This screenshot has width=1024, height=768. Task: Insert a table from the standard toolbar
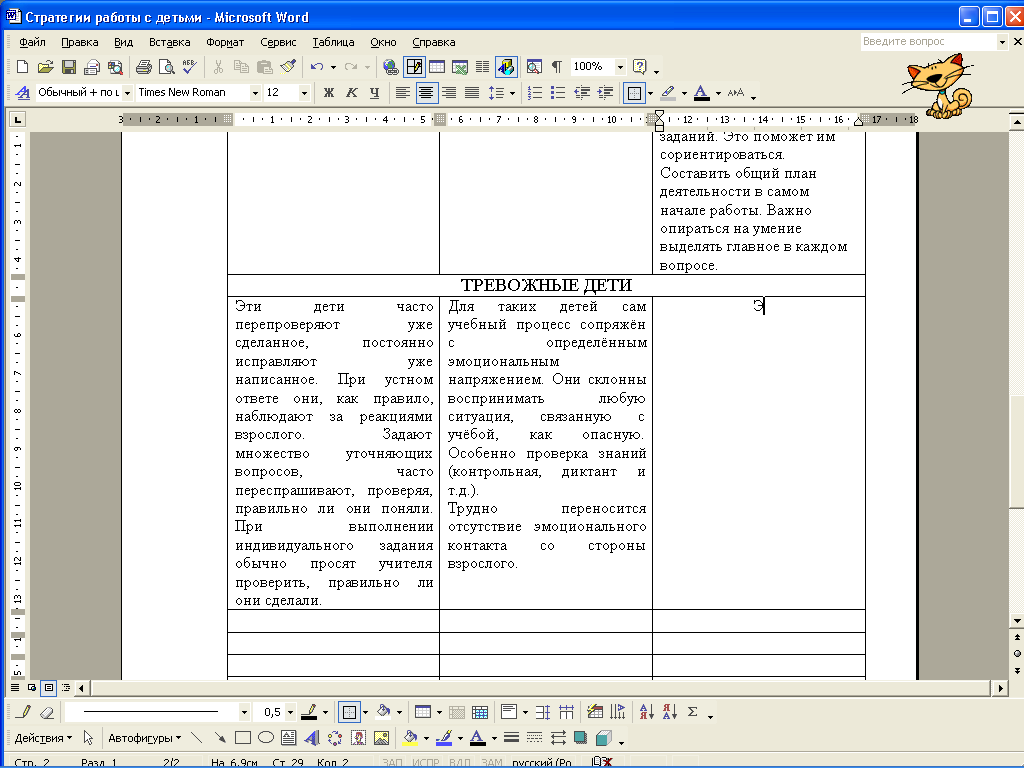[x=437, y=67]
